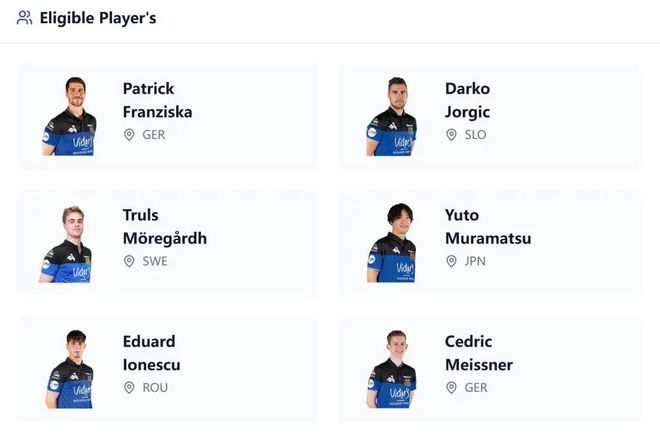
Task: Open Yuto Muramatsu's player photo
Action: [x=391, y=243]
